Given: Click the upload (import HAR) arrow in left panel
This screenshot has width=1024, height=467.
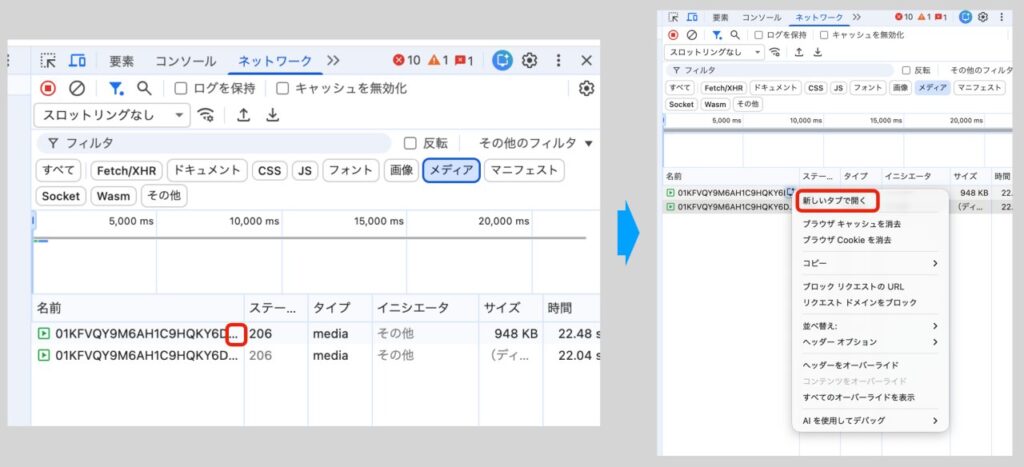Looking at the screenshot, I should (x=243, y=115).
